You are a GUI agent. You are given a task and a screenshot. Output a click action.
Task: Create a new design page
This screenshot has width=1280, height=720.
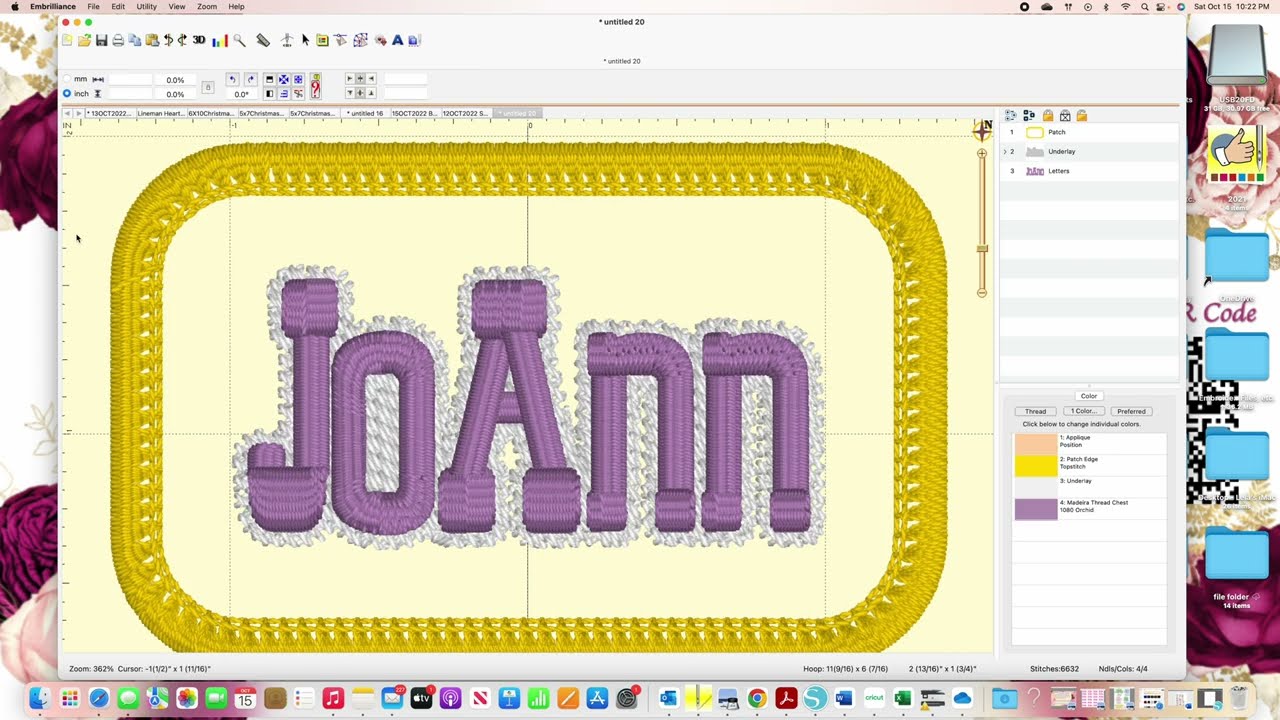pos(67,40)
